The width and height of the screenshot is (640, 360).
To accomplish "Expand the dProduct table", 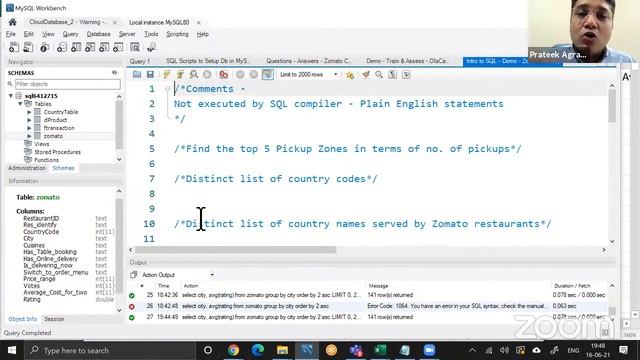I will [x=29, y=120].
